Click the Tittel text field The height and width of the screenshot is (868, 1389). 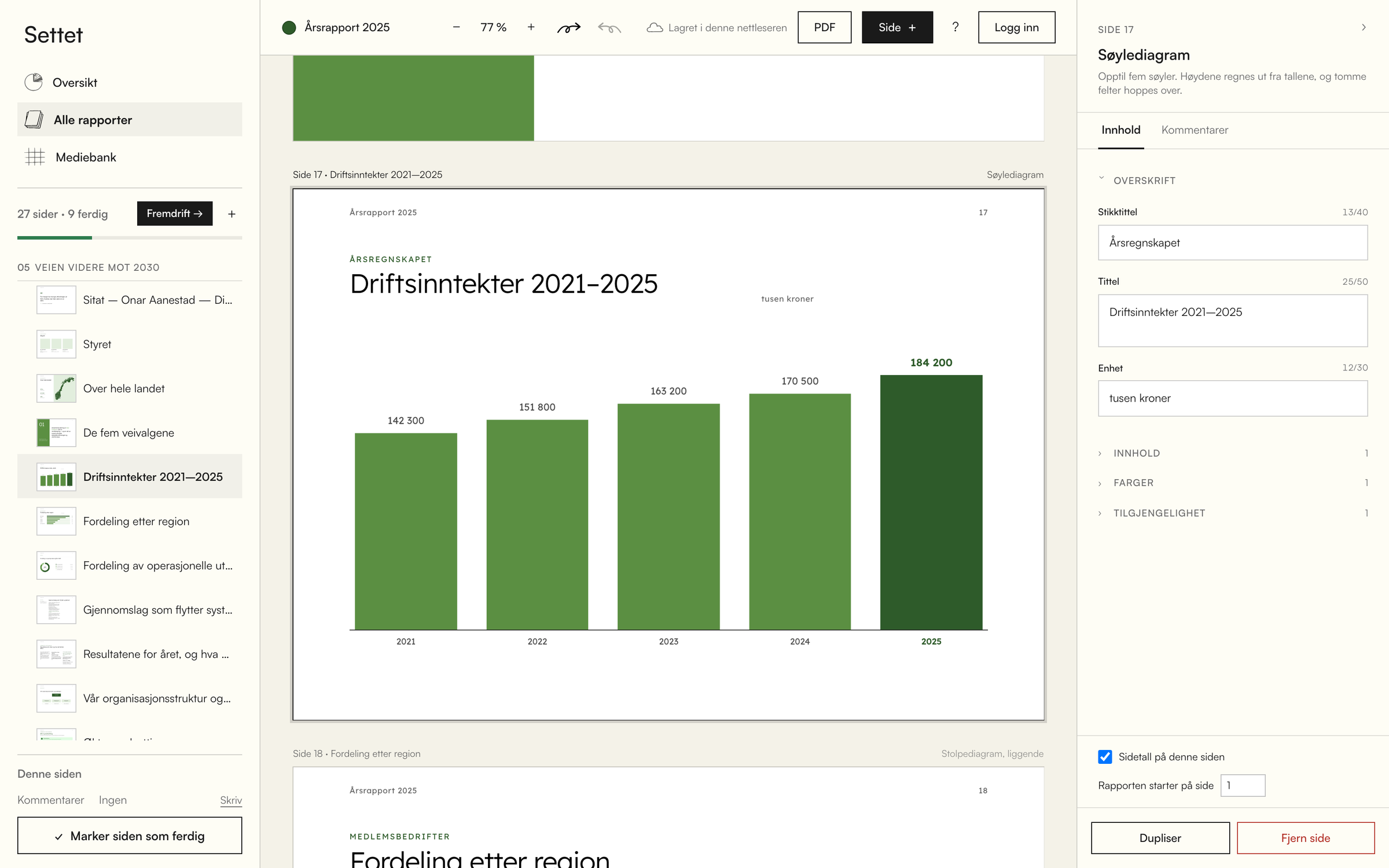point(1233,321)
